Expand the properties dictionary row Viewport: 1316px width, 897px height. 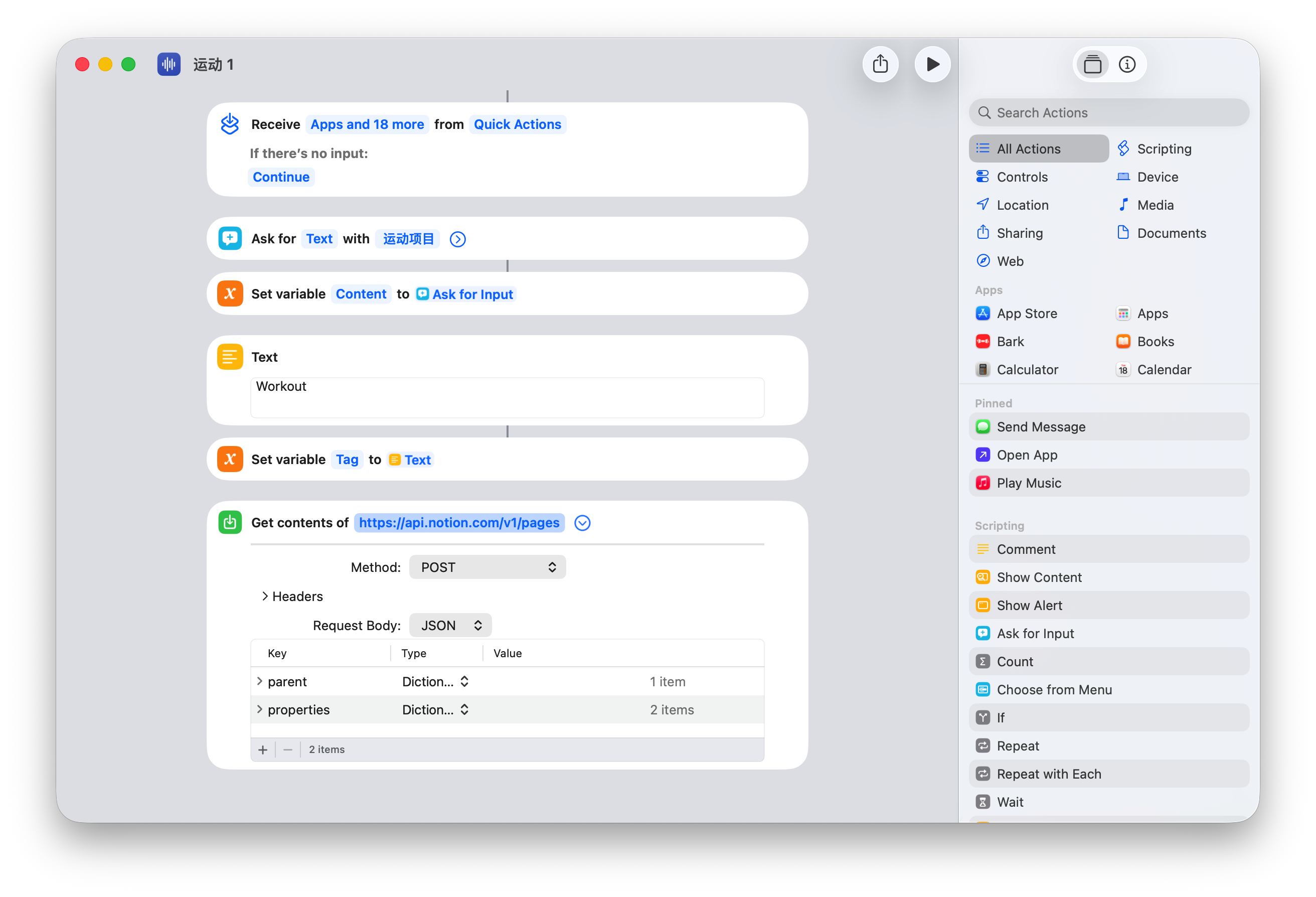tap(259, 709)
